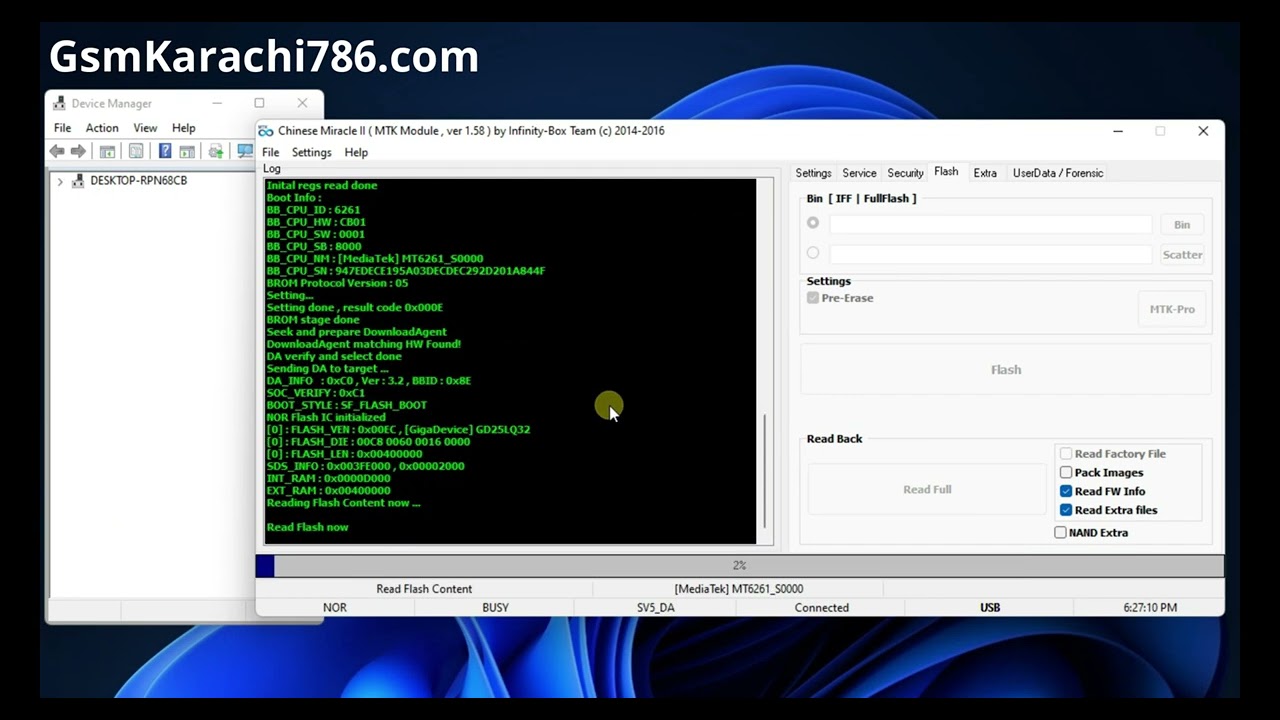This screenshot has width=1280, height=720.
Task: Open Properties icon in Device Manager toolbar
Action: [x=136, y=151]
